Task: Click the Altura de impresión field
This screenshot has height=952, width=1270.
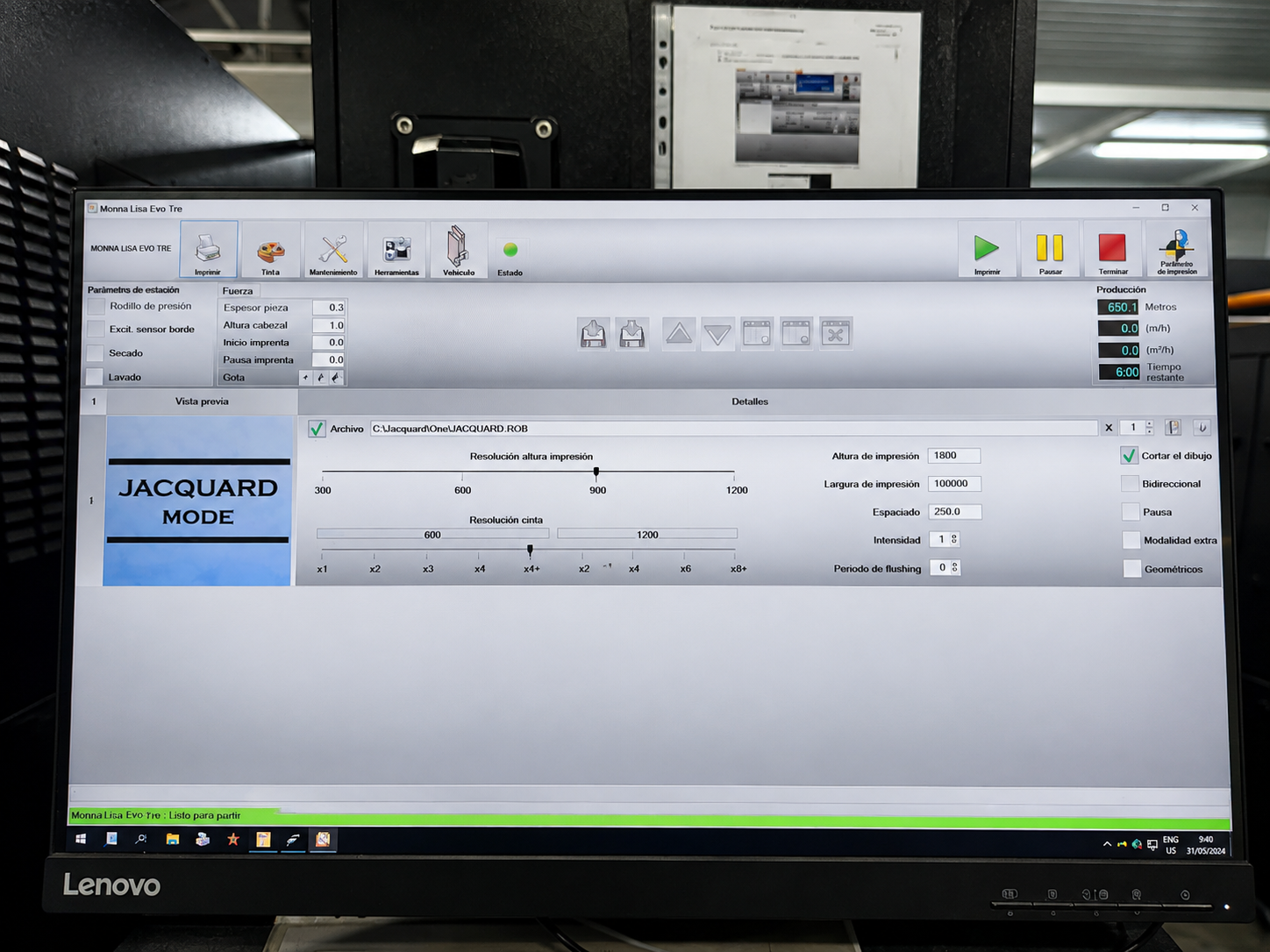Action: (954, 456)
